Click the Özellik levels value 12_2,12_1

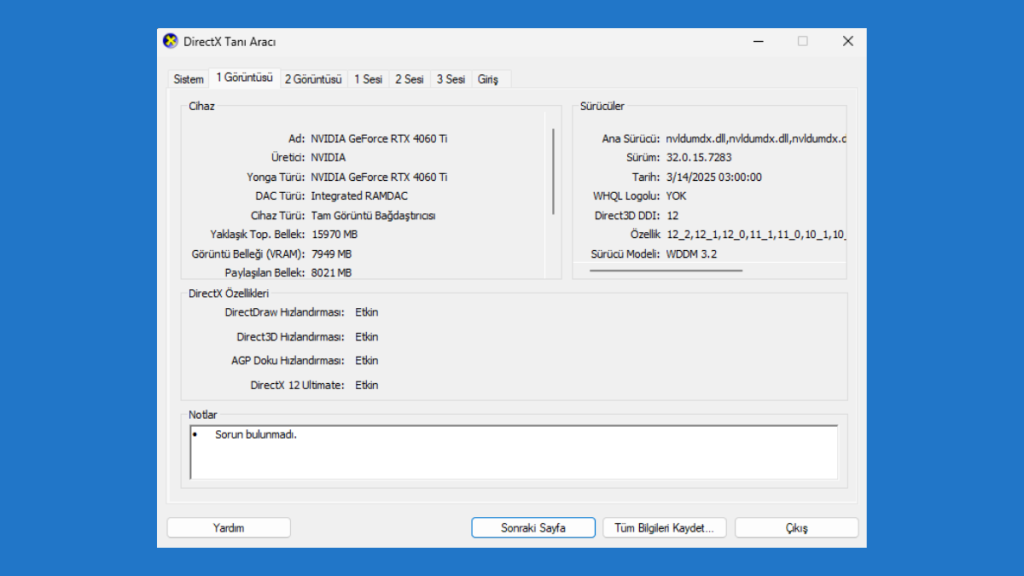[x=756, y=234]
